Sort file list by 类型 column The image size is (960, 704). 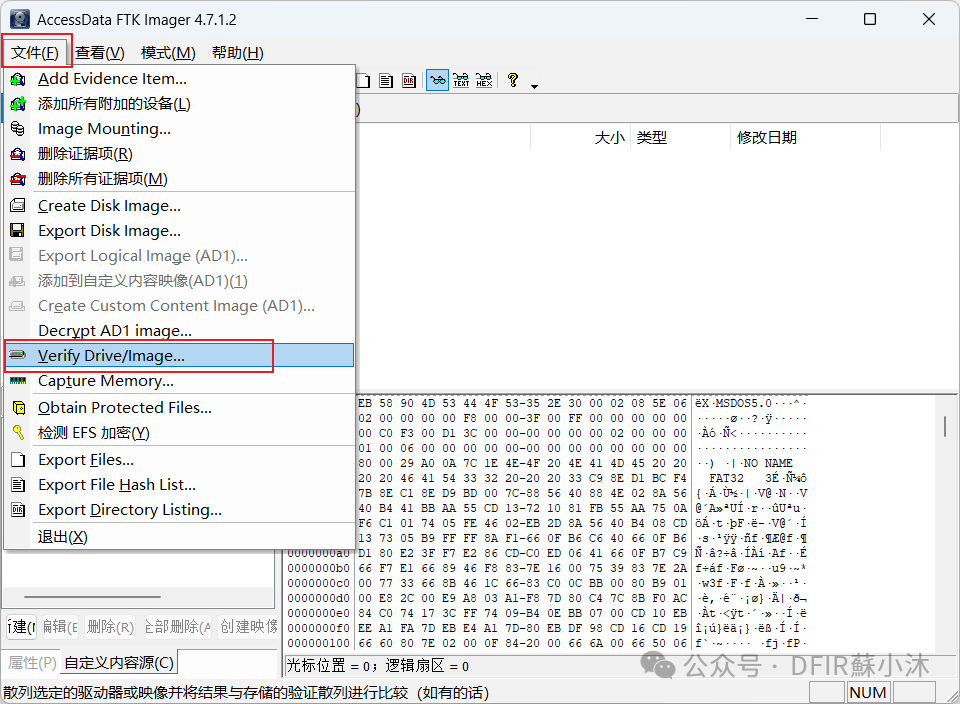coord(680,138)
